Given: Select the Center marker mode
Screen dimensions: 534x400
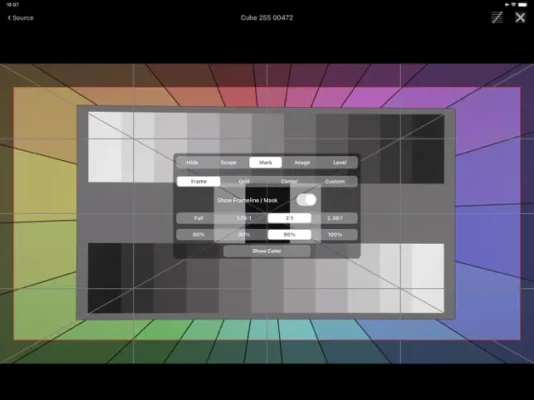Looking at the screenshot, I should (x=289, y=181).
